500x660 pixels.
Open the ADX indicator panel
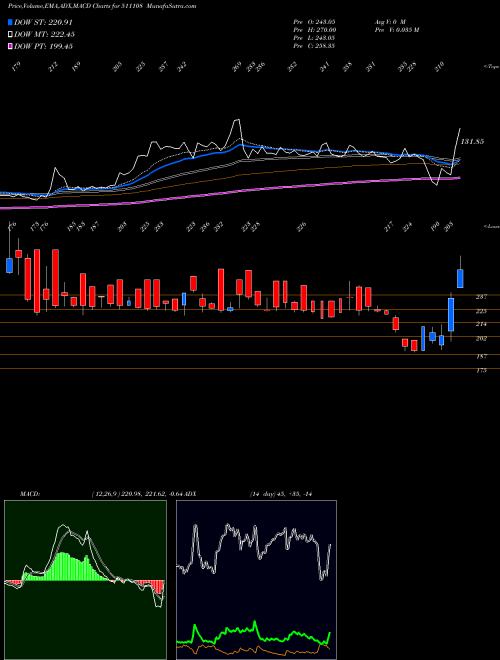point(256,580)
